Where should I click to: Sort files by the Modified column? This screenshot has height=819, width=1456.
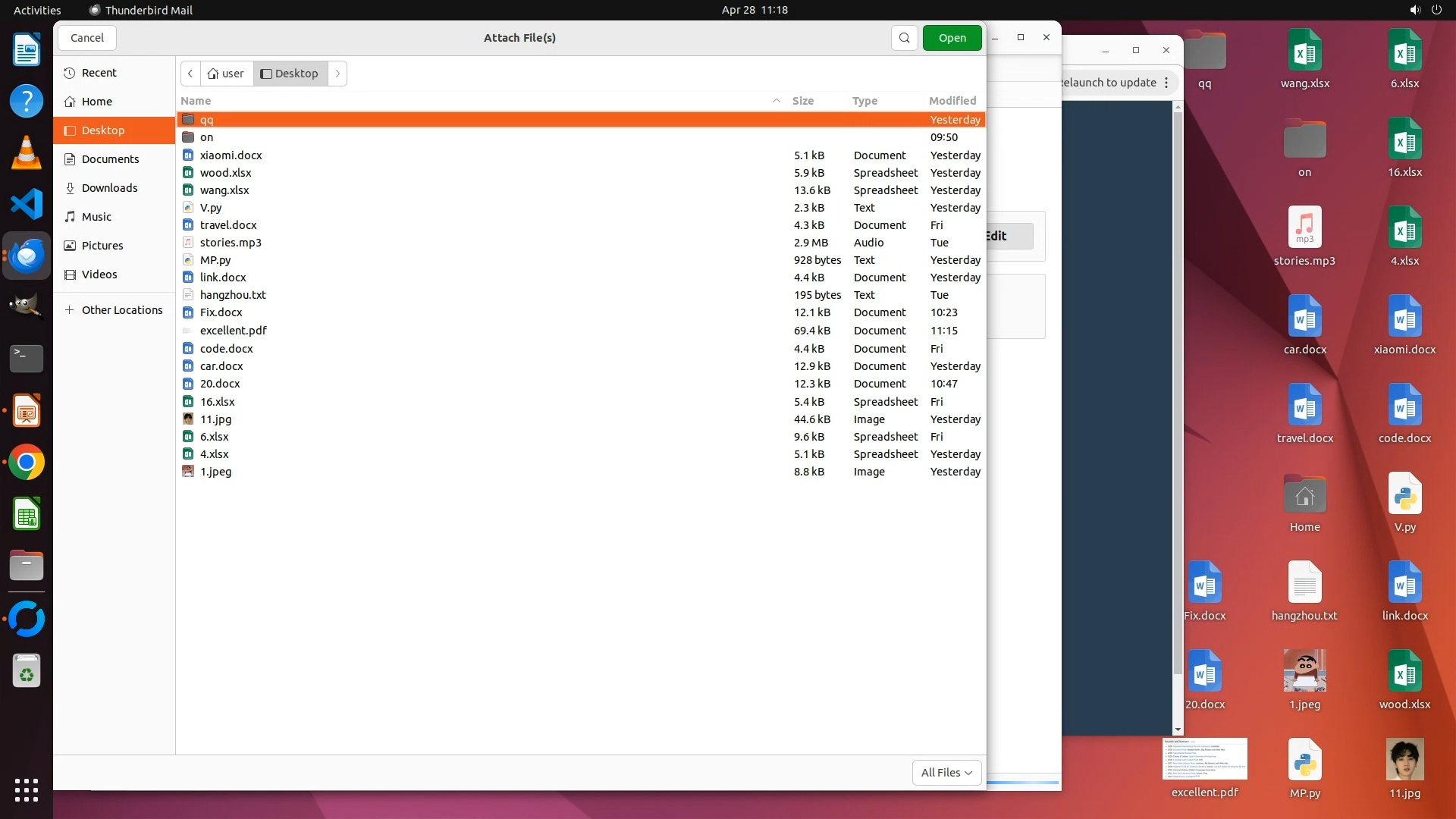952,101
